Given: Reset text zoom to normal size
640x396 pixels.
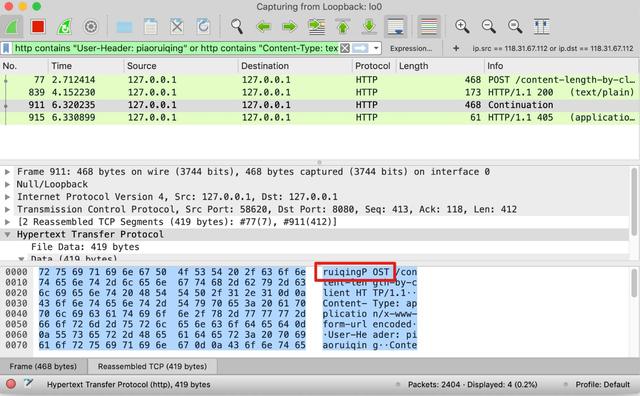Looking at the screenshot, I should (x=515, y=27).
